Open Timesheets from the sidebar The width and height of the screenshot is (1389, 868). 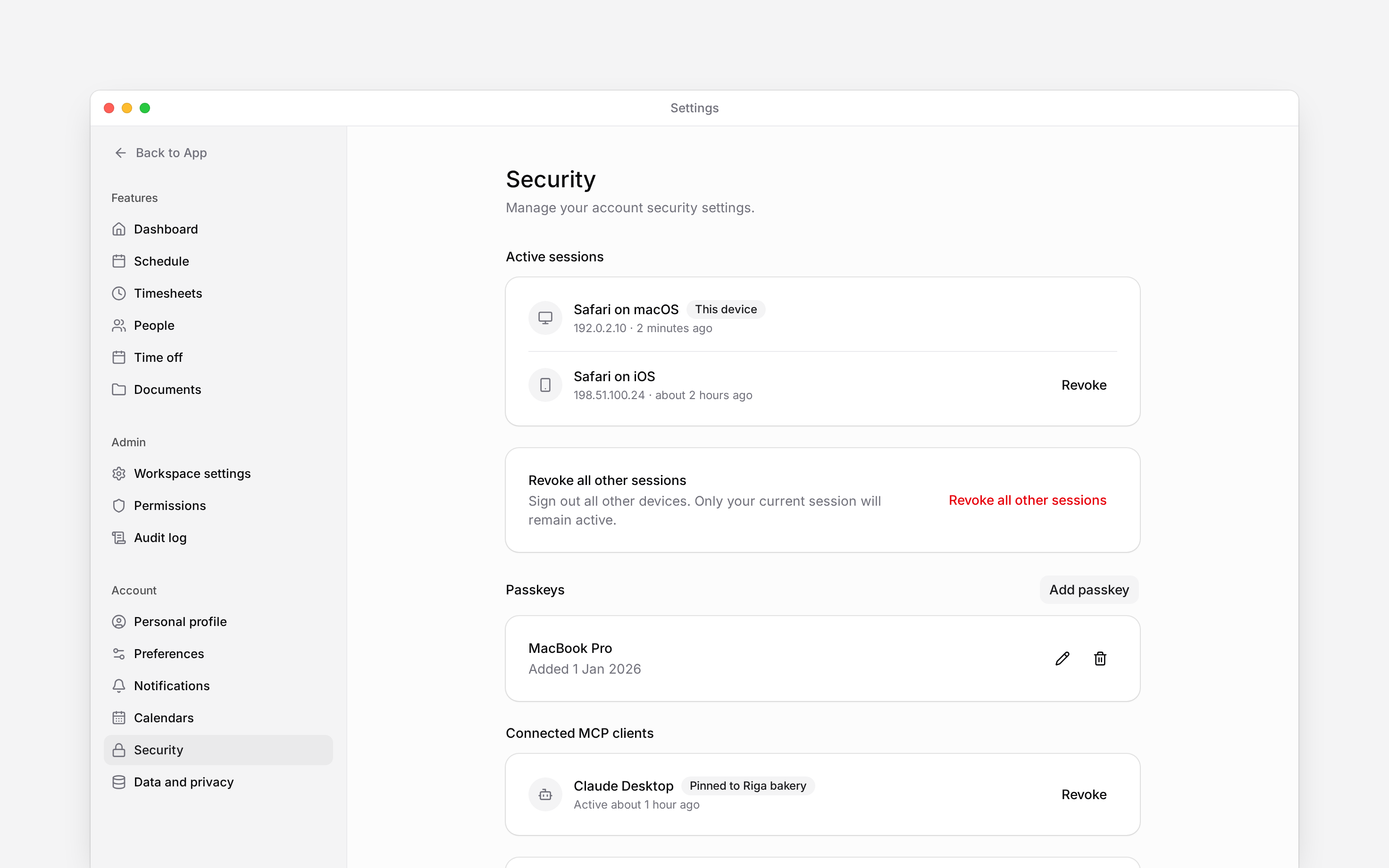point(218,293)
